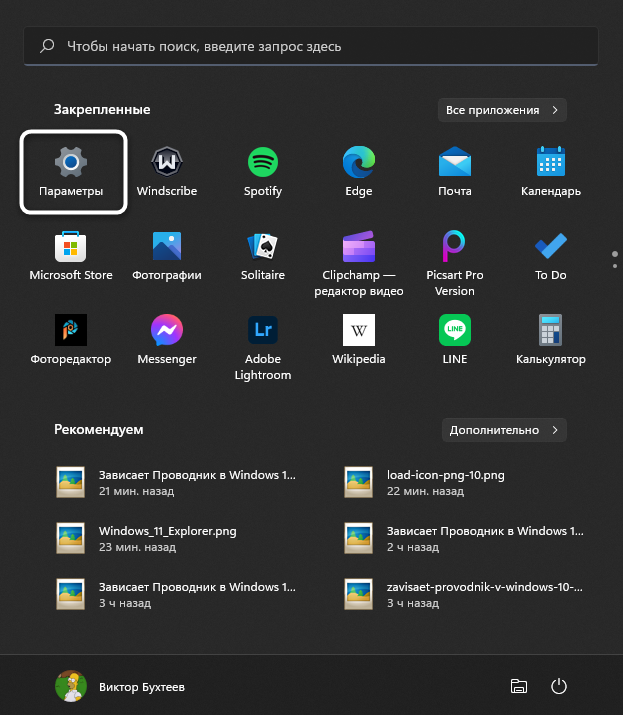623x715 pixels.
Task: Open Messenger from pinned apps
Action: (x=167, y=339)
